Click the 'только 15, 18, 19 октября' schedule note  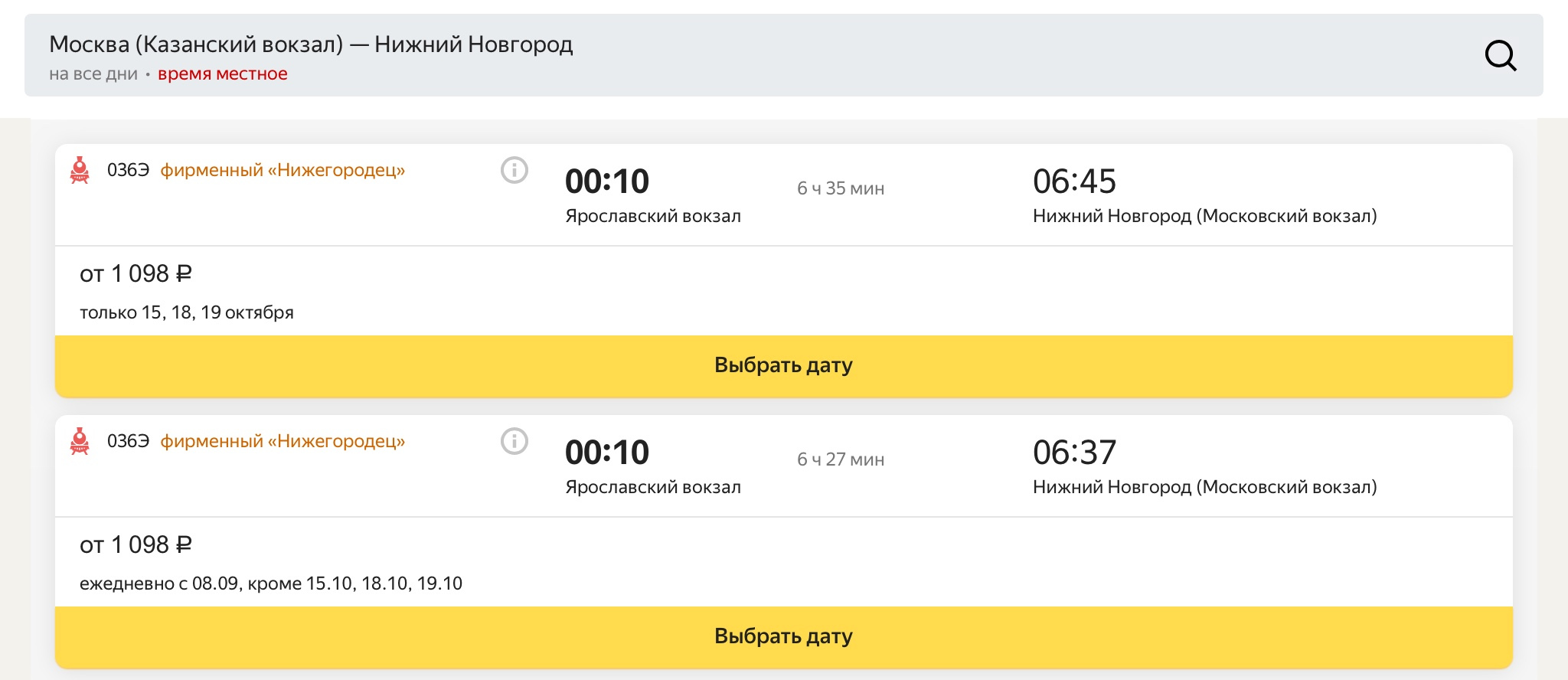pos(187,312)
